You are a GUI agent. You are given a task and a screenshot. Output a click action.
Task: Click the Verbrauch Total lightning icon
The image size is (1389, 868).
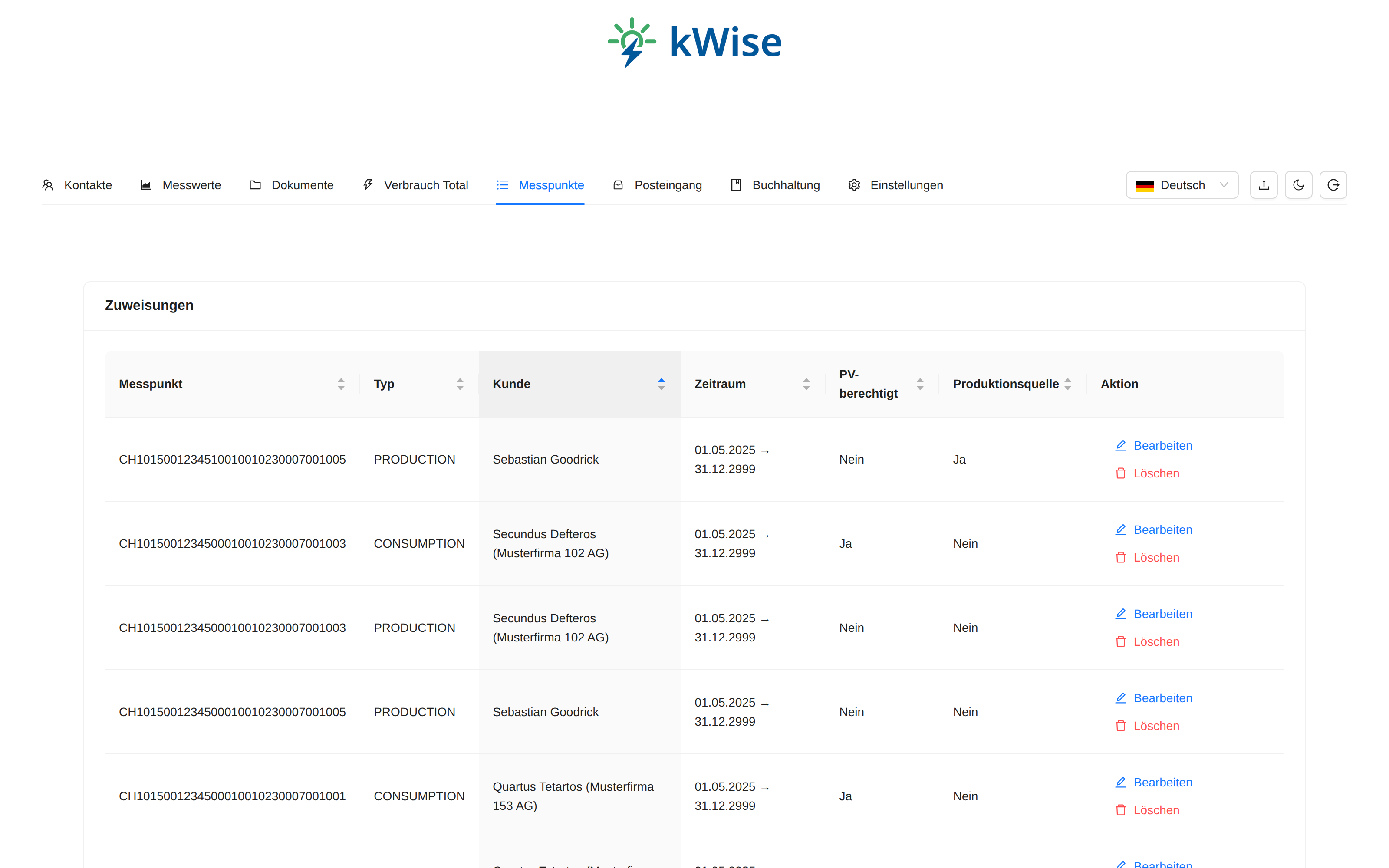(x=368, y=185)
